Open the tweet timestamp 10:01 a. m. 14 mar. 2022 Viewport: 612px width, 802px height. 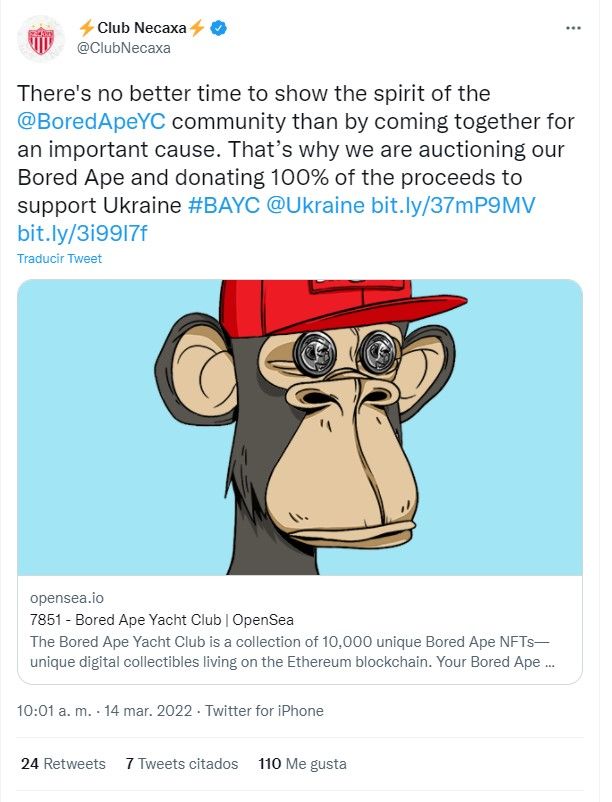[x=104, y=711]
